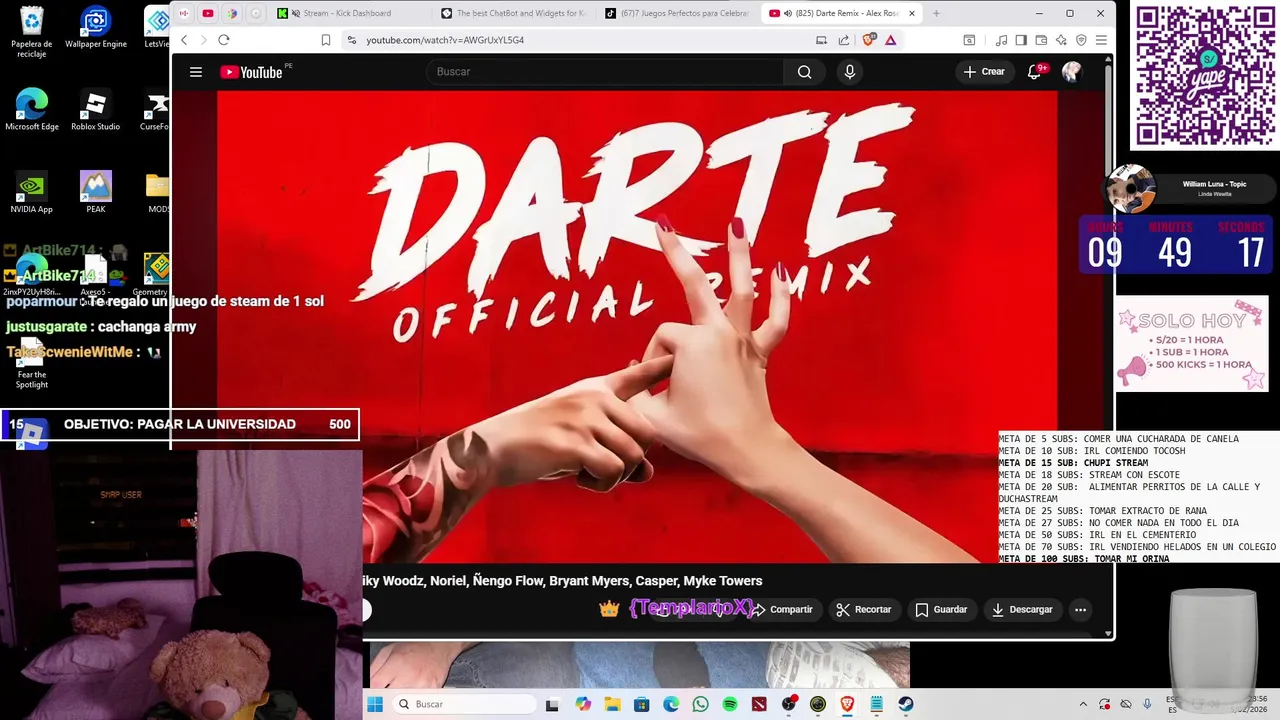1280x720 pixels.
Task: Reload the YouTube page
Action: point(224,40)
